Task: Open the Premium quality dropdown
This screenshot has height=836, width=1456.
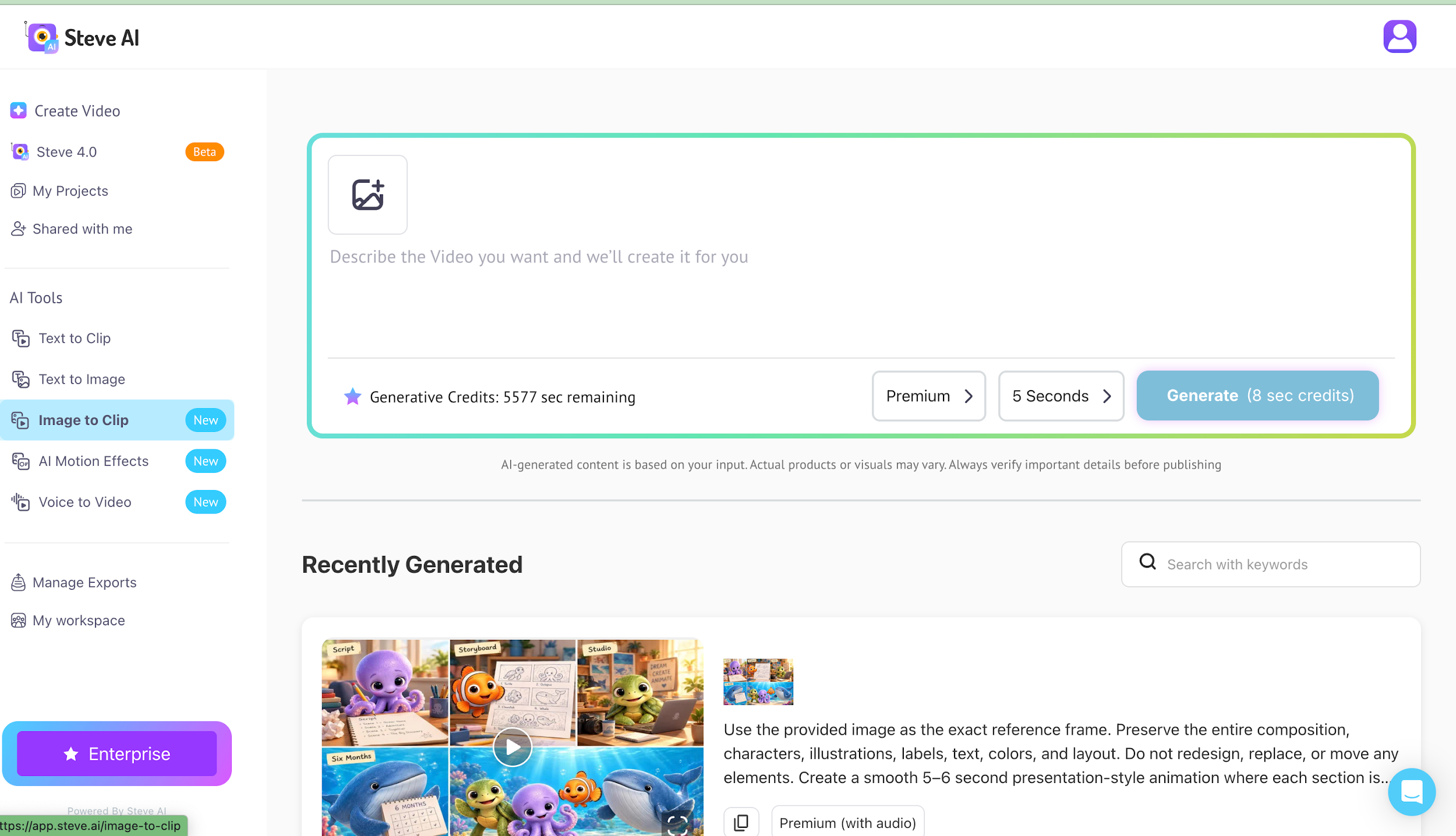Action: 928,396
